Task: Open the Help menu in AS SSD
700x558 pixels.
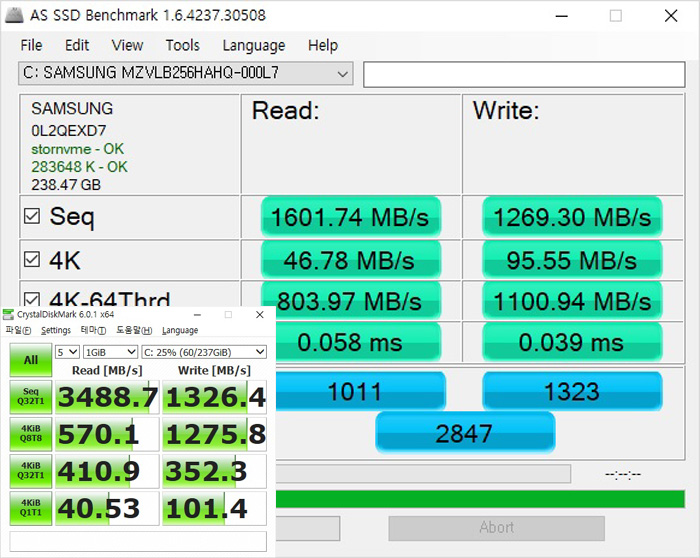Action: (x=323, y=46)
